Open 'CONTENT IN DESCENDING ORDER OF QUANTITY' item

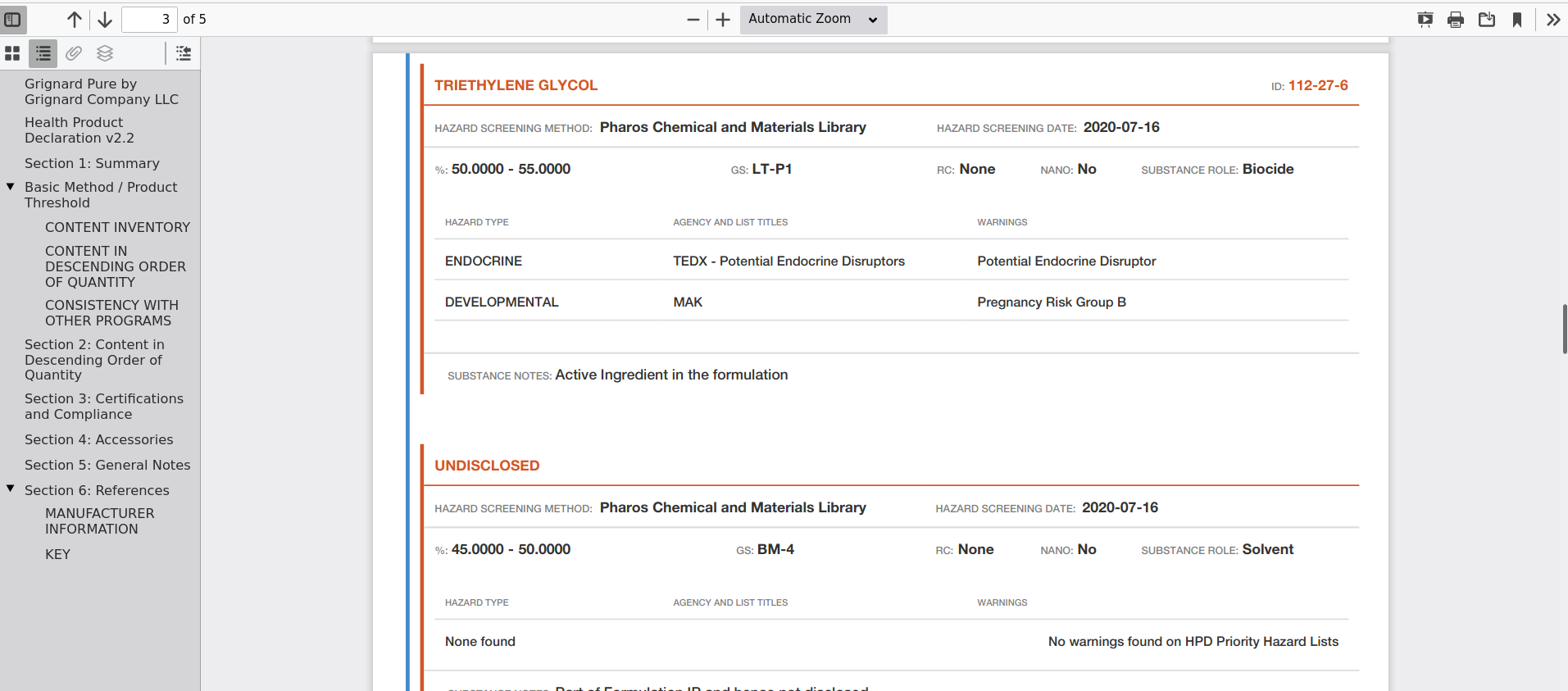click(x=116, y=266)
